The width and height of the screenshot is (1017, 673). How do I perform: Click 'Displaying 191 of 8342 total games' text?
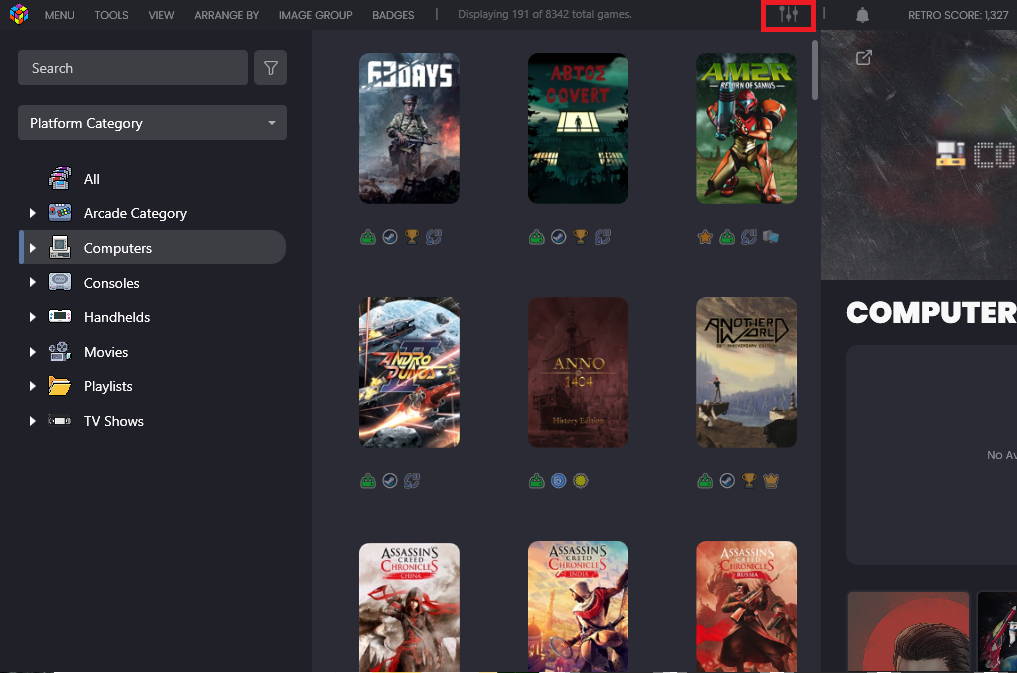pyautogui.click(x=545, y=14)
